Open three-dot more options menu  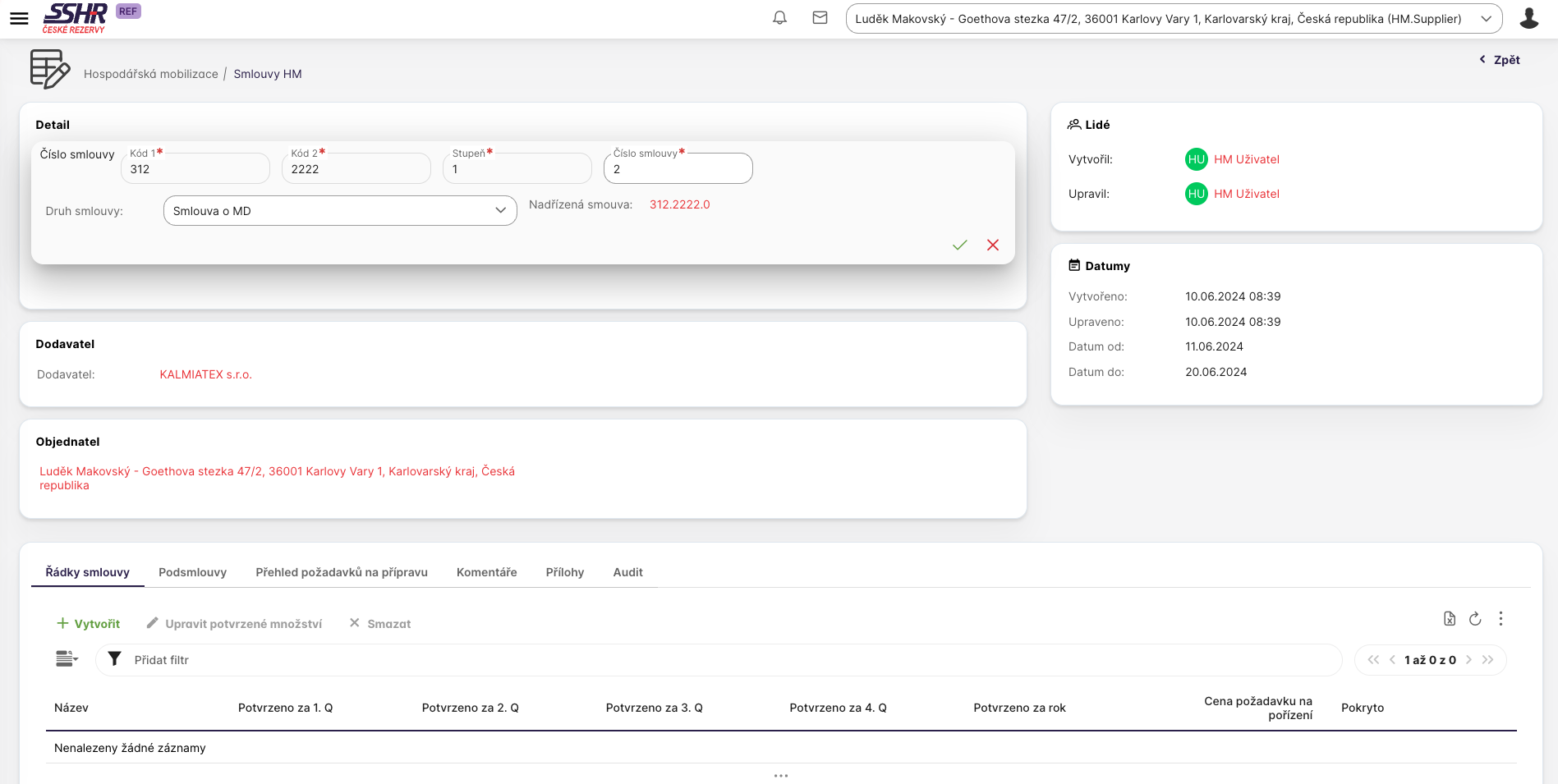pos(1501,619)
